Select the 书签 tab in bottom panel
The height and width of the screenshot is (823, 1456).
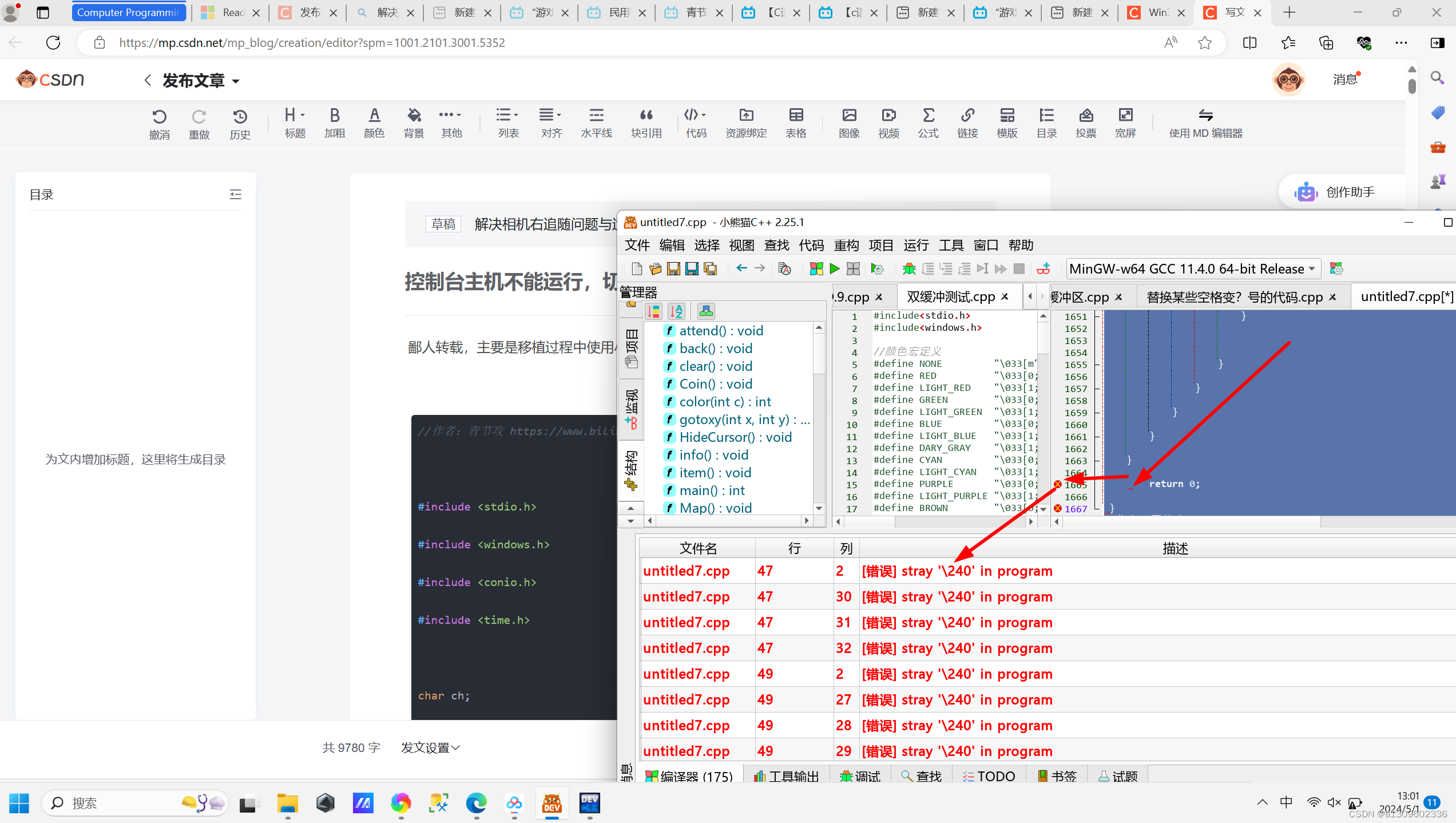click(x=1058, y=775)
